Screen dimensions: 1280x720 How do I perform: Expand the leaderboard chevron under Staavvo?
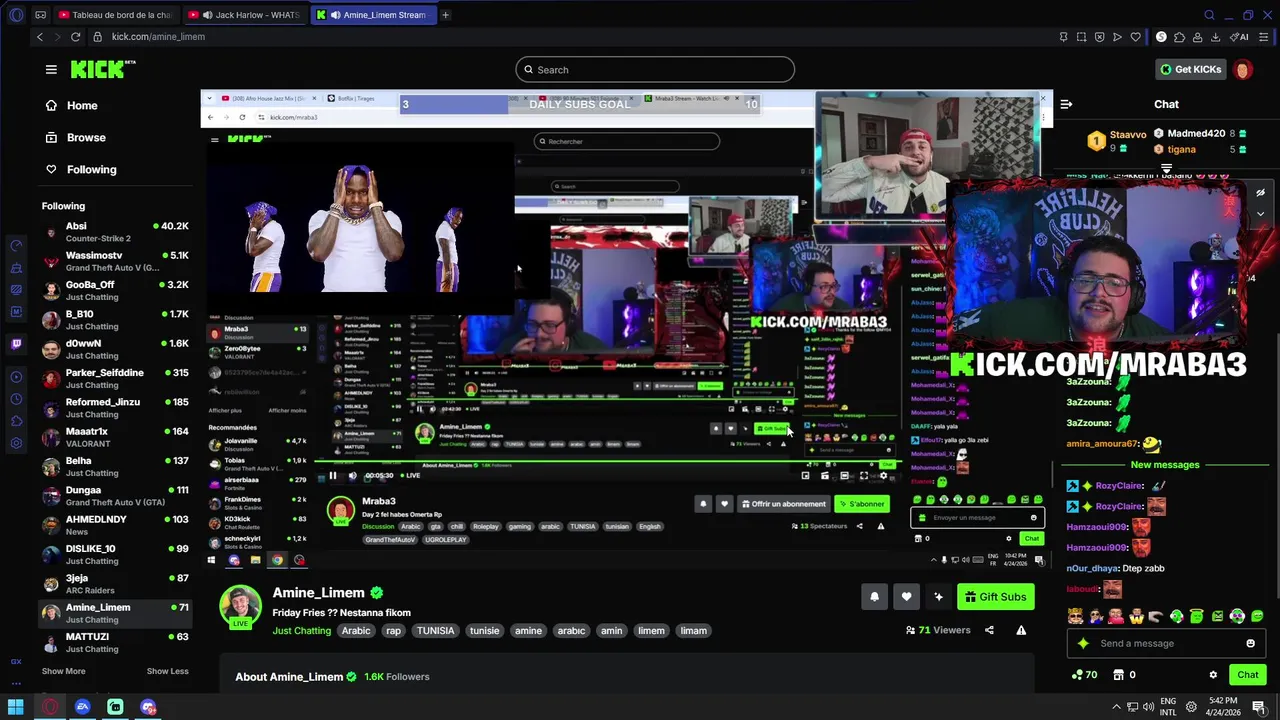(1166, 168)
